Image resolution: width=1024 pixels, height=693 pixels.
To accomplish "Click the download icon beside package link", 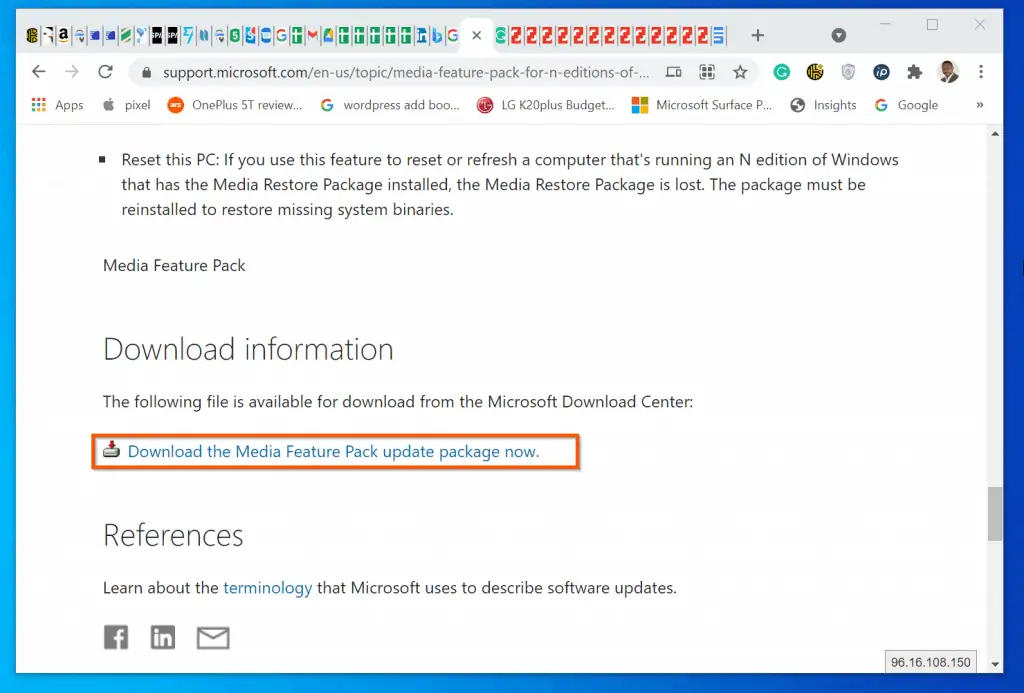I will coord(112,449).
